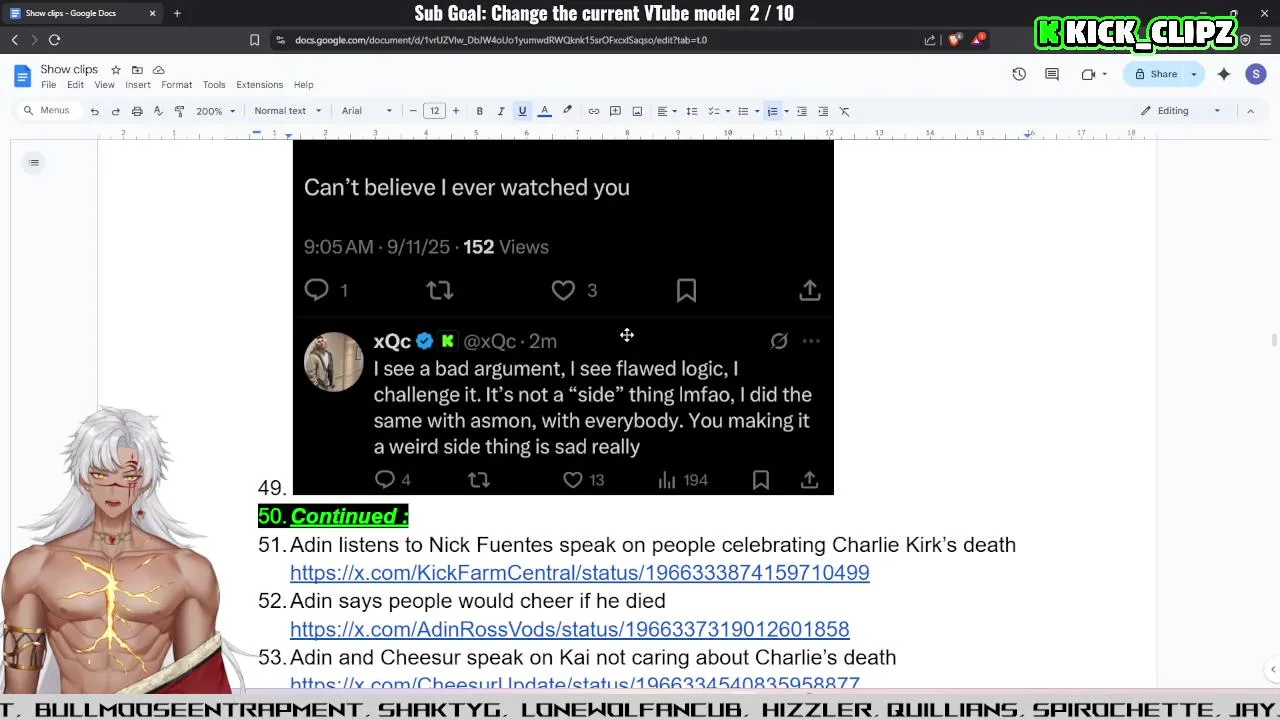Open the Editing mode dropdown
1280x720 pixels.
pos(1181,111)
